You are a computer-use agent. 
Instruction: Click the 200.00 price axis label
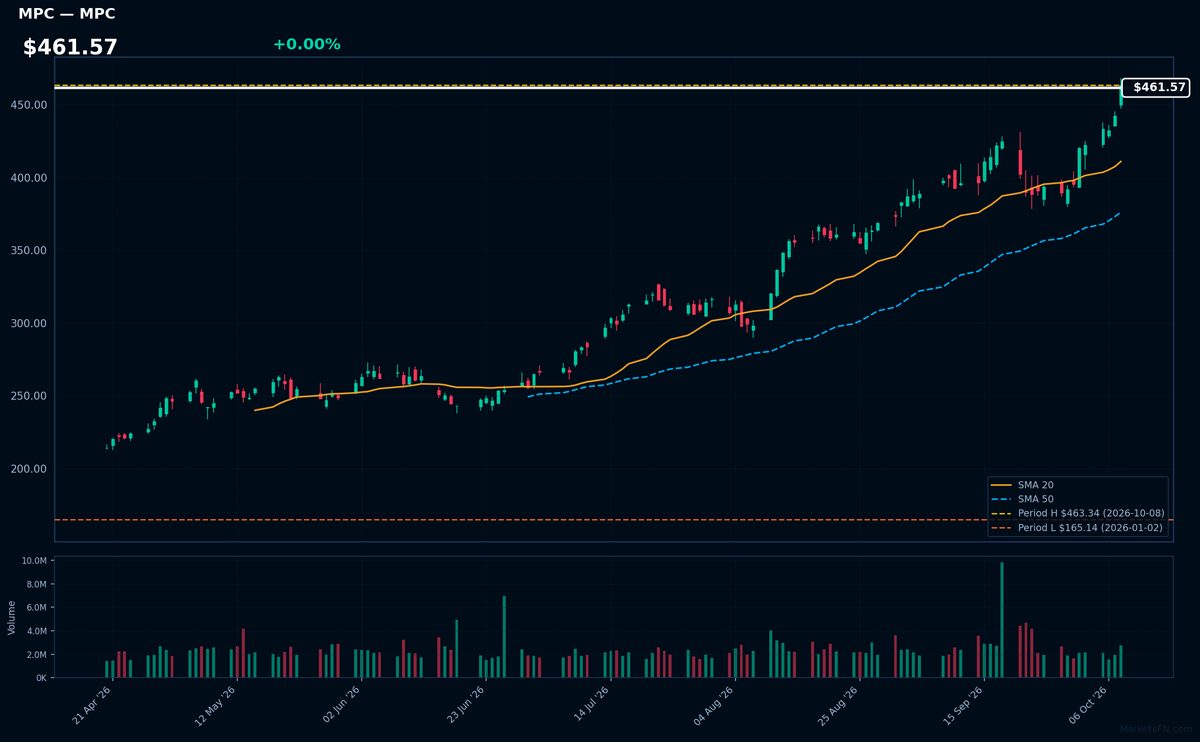point(29,469)
